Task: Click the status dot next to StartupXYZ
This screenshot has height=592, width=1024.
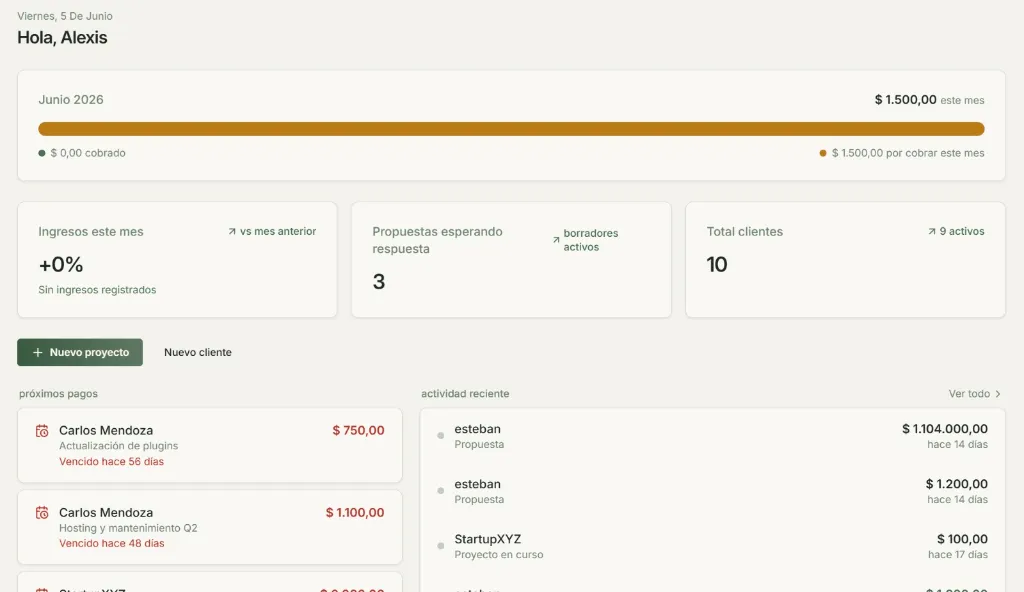Action: coord(441,546)
